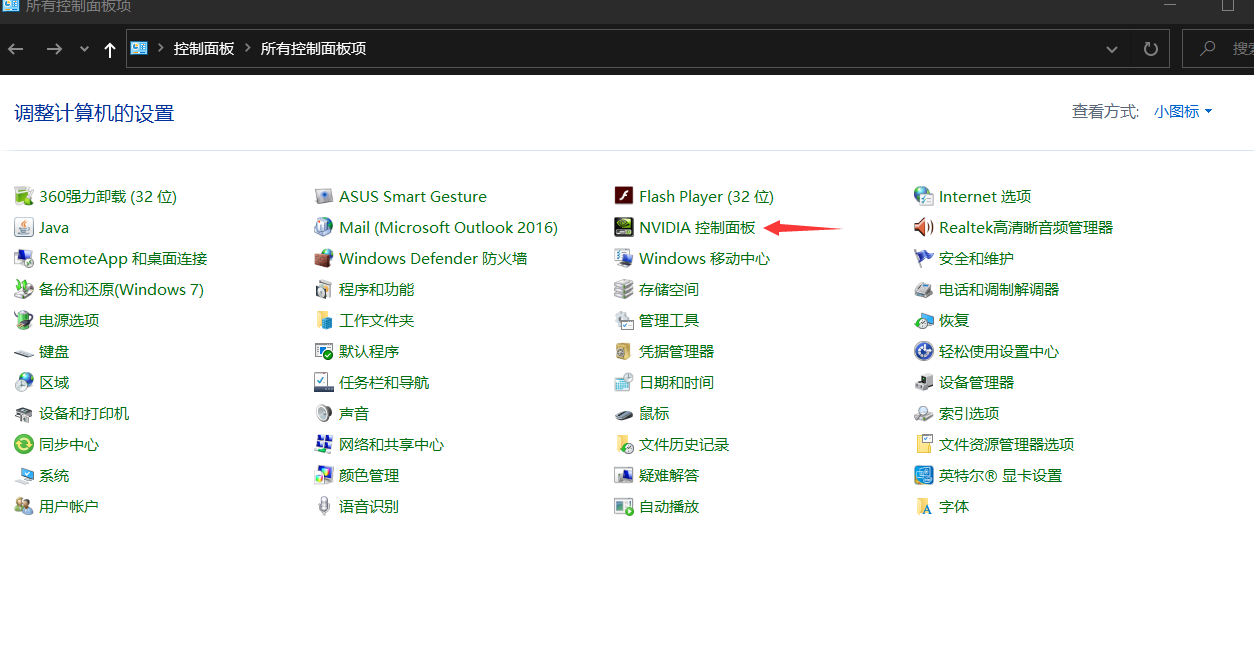The height and width of the screenshot is (648, 1254).
Task: Click the 语音识别 microphone icon
Action: point(324,506)
